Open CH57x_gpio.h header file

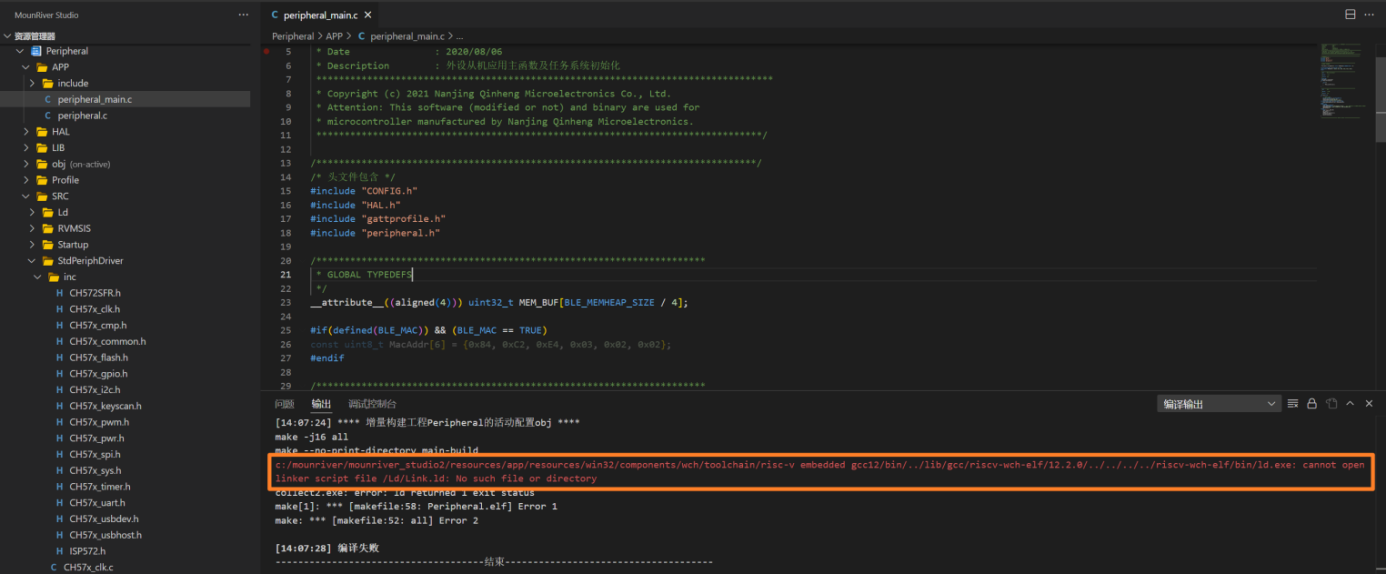coord(98,374)
